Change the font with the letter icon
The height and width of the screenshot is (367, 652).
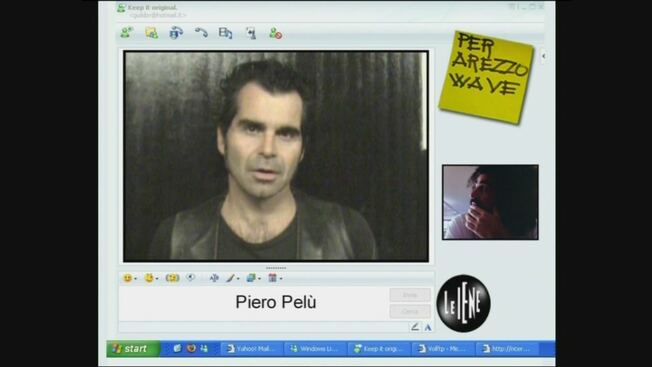click(x=214, y=278)
